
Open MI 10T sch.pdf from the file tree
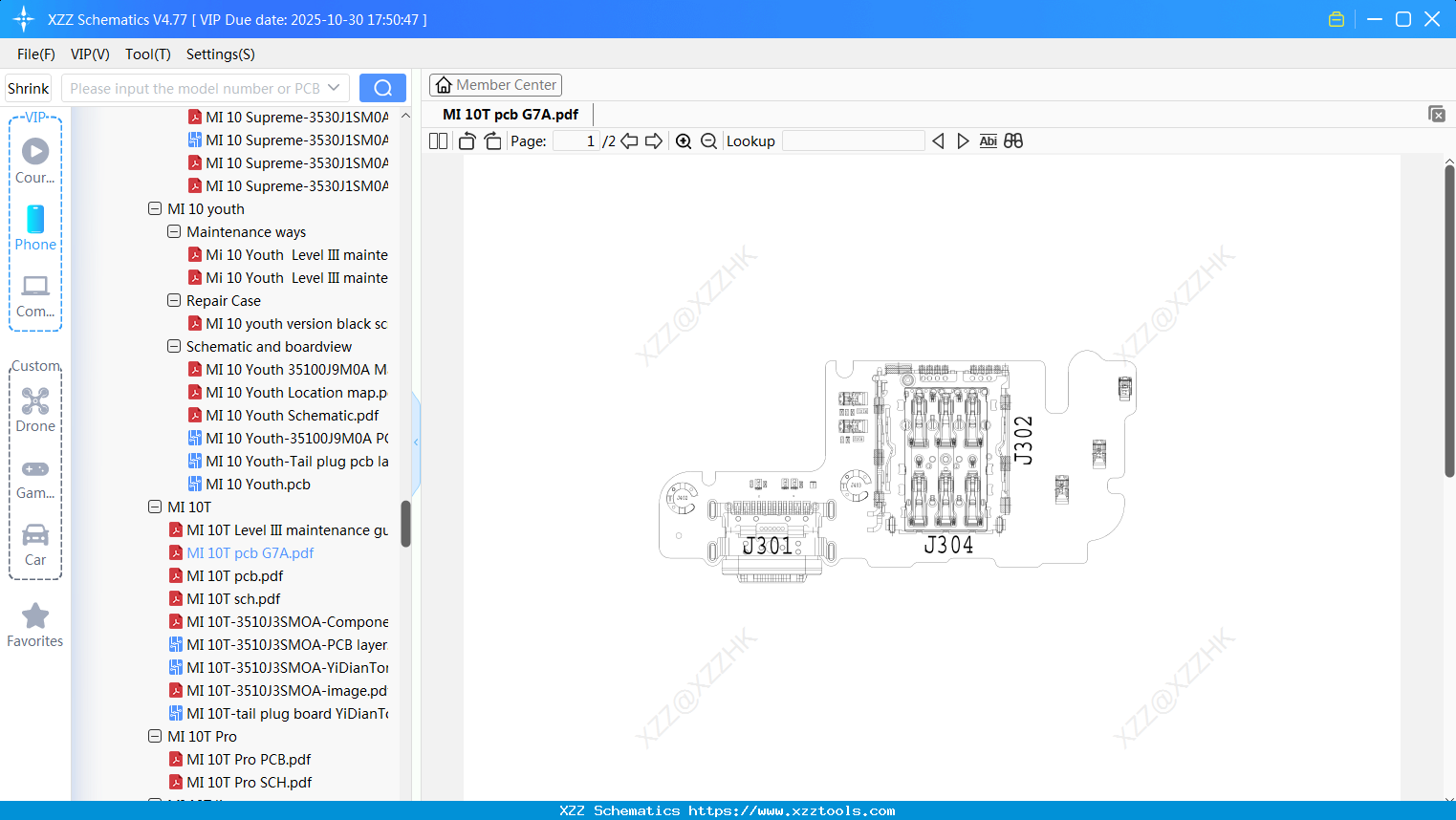(241, 598)
